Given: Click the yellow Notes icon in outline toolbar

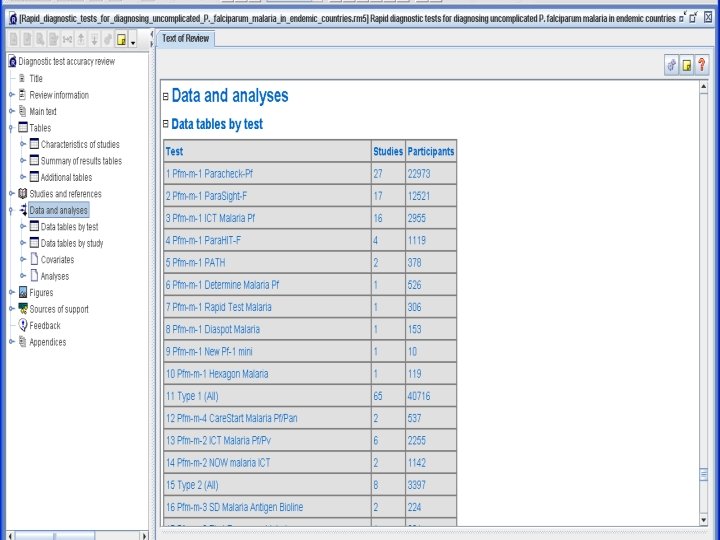Looking at the screenshot, I should point(121,40).
